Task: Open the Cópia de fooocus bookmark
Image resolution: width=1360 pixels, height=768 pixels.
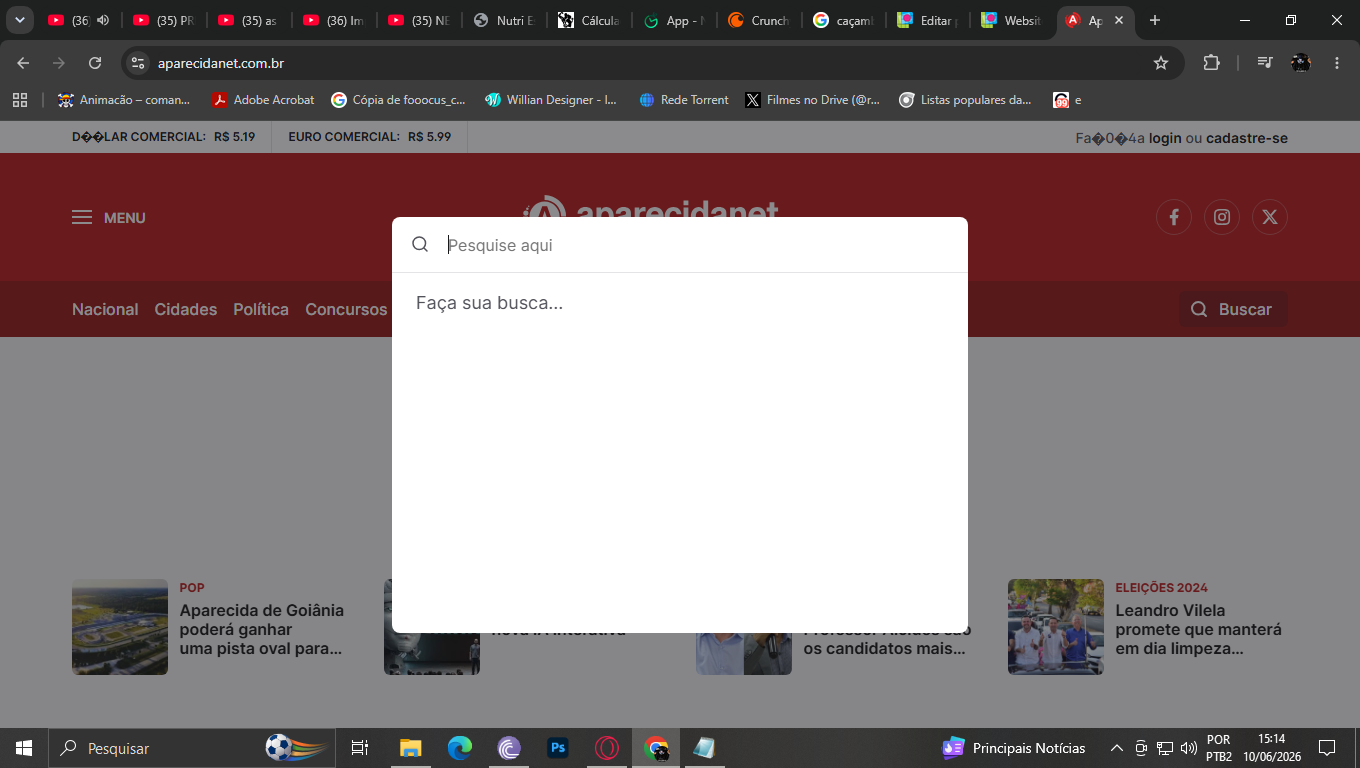Action: (399, 100)
